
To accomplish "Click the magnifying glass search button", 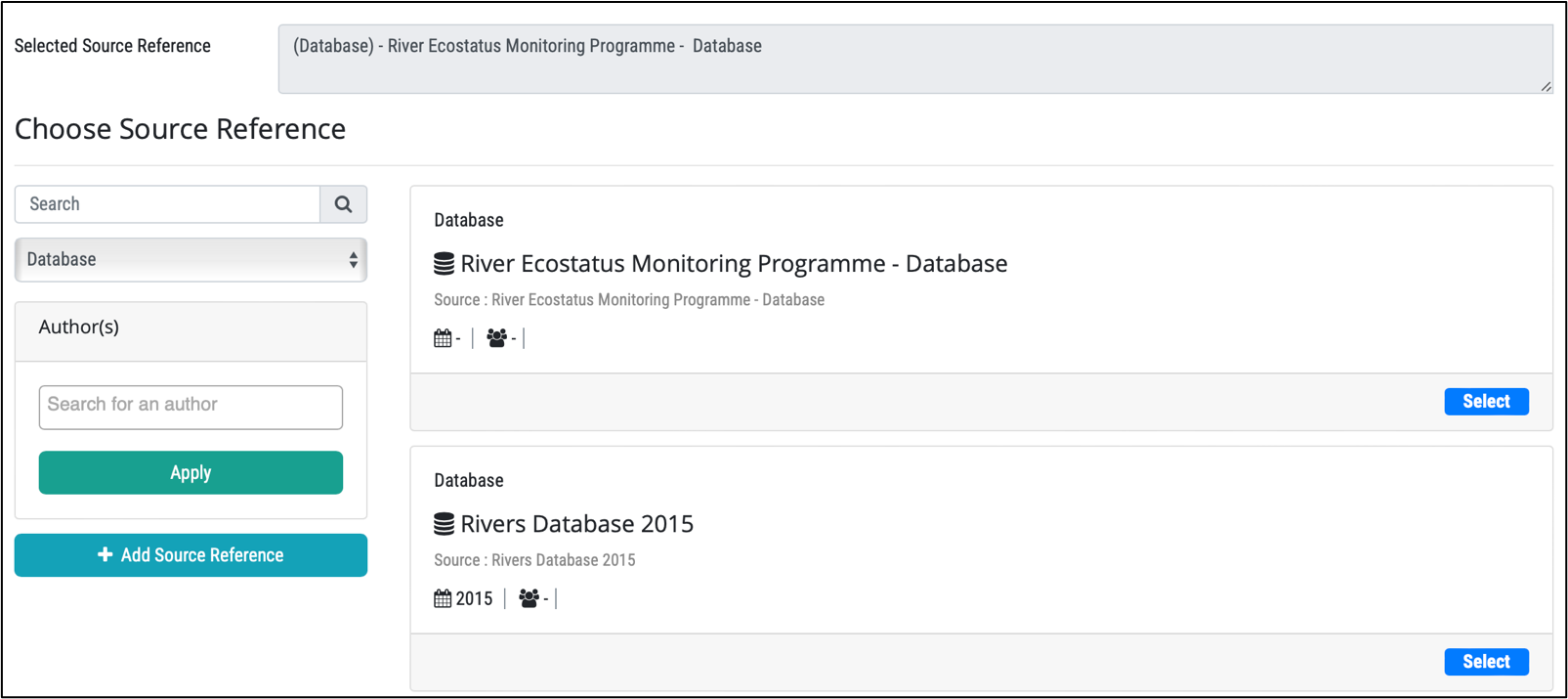I will [x=343, y=204].
